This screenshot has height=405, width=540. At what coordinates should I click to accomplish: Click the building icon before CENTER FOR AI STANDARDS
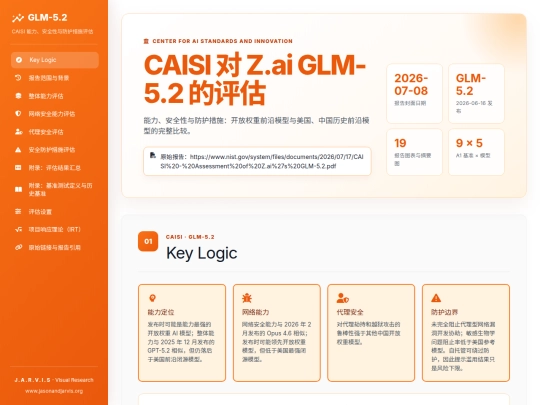[146, 41]
